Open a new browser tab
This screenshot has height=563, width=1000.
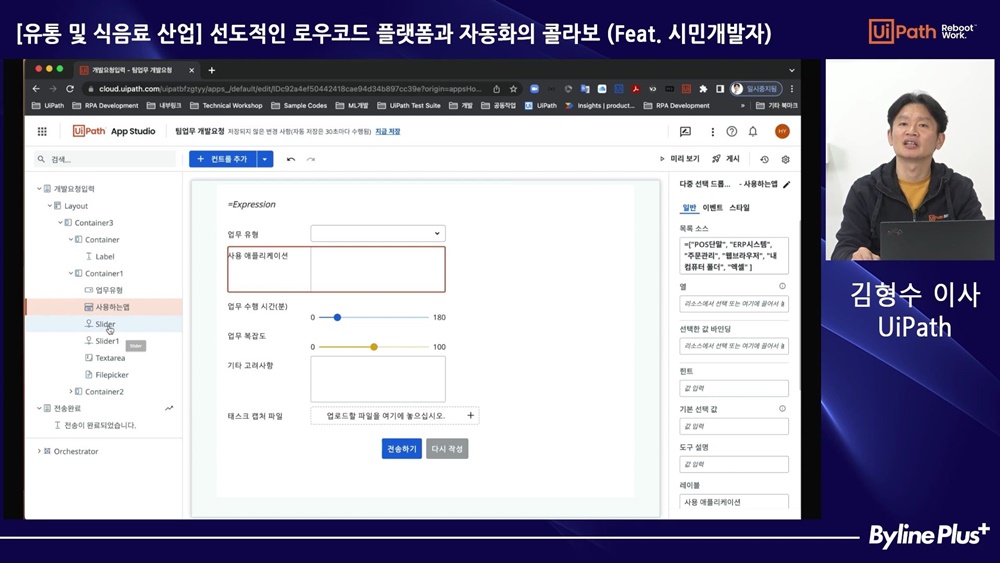click(212, 70)
